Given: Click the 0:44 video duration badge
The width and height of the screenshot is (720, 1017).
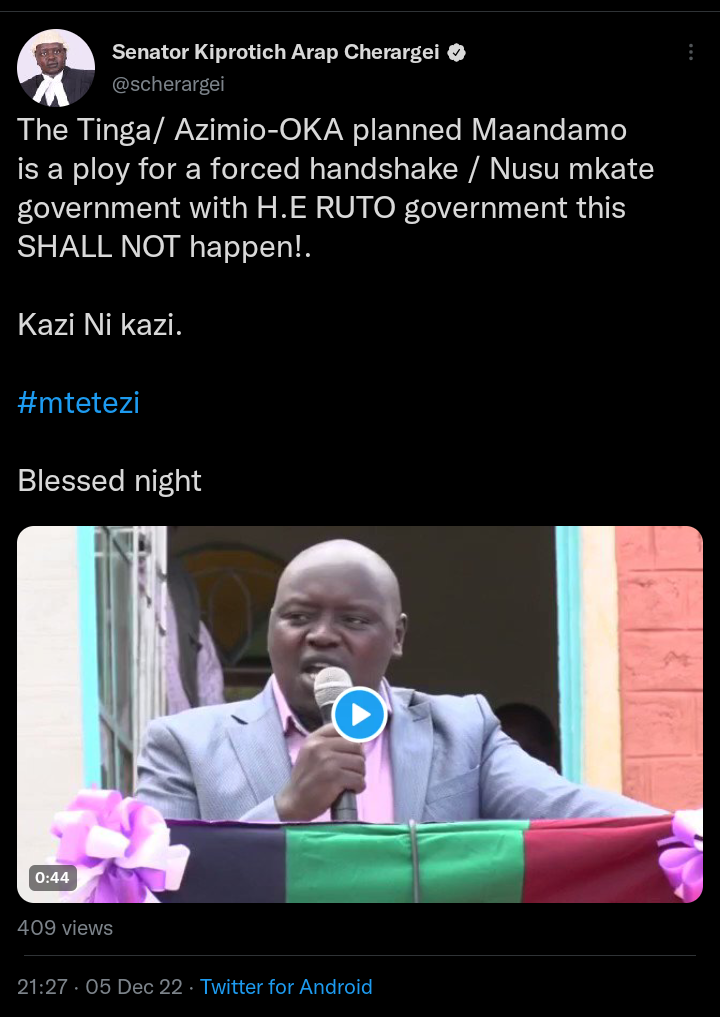Looking at the screenshot, I should tap(53, 878).
